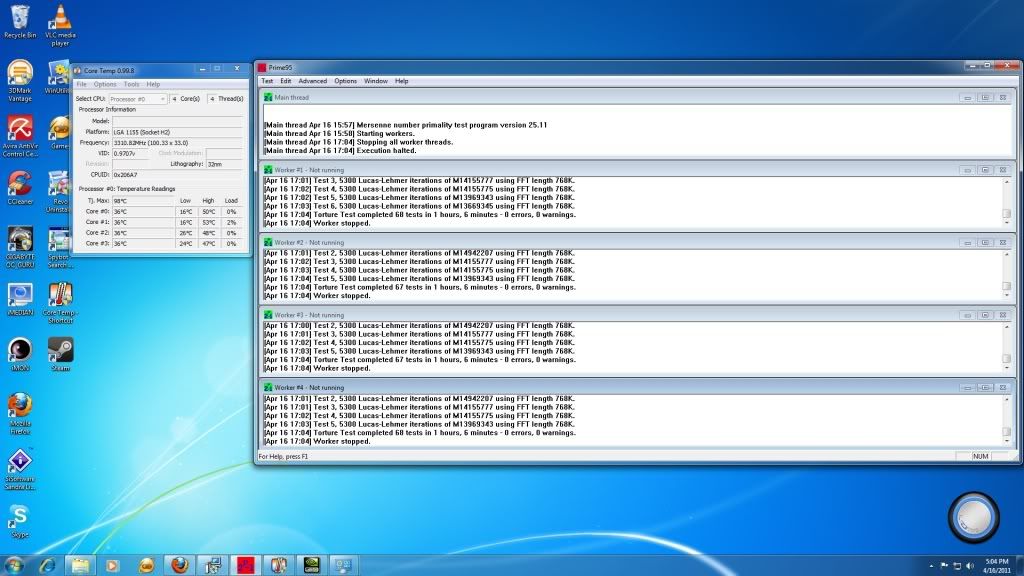The height and width of the screenshot is (576, 1024).
Task: Open Core Temp Tools menu
Action: pos(131,84)
